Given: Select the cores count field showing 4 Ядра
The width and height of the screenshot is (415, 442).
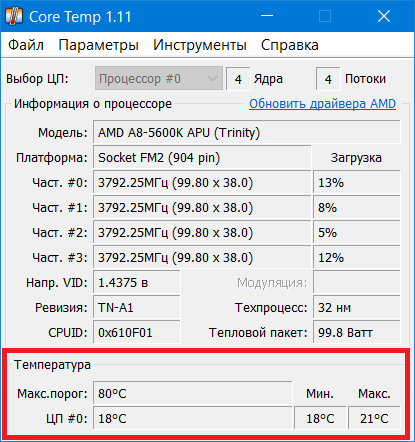Looking at the screenshot, I should (x=238, y=79).
